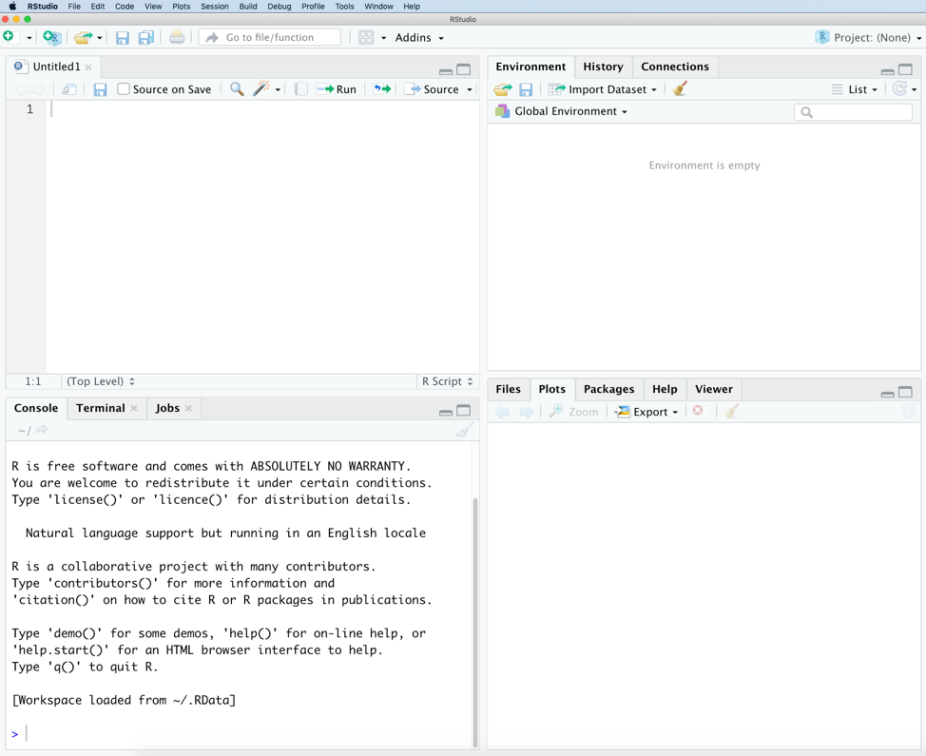Click the New File plus icon
This screenshot has height=756, width=926.
8,37
